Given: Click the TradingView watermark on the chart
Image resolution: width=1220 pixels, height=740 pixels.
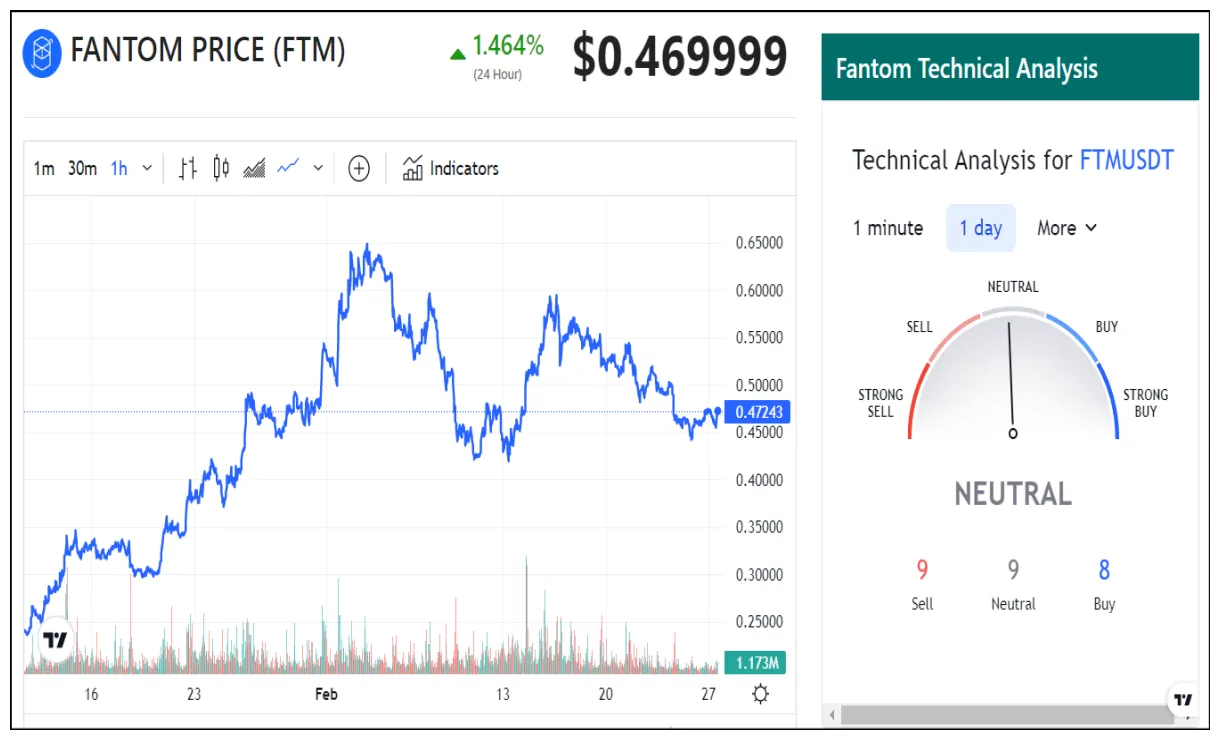Looking at the screenshot, I should [57, 639].
